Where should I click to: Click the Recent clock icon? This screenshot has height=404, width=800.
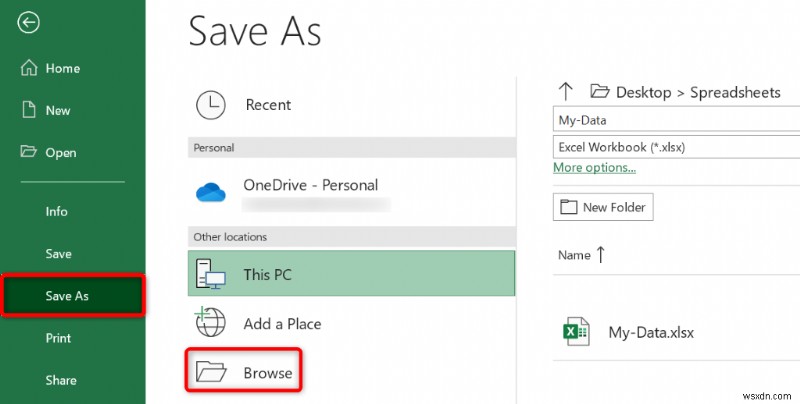211,105
